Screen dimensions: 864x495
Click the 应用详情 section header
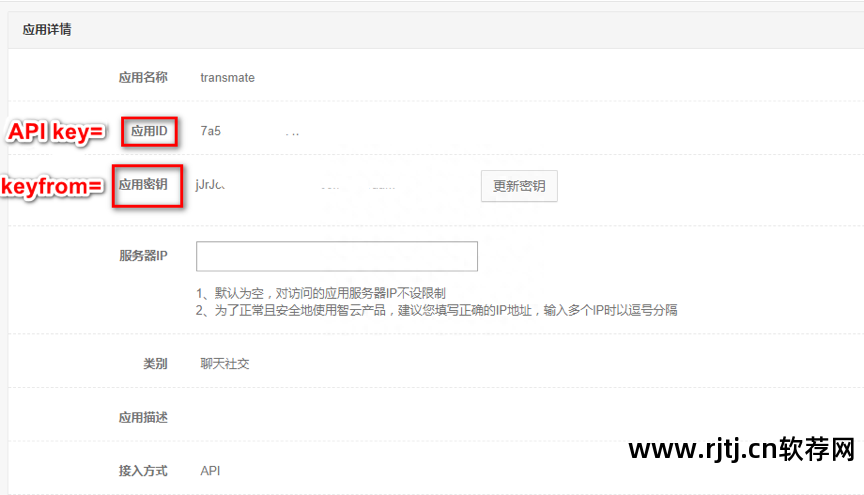[47, 30]
